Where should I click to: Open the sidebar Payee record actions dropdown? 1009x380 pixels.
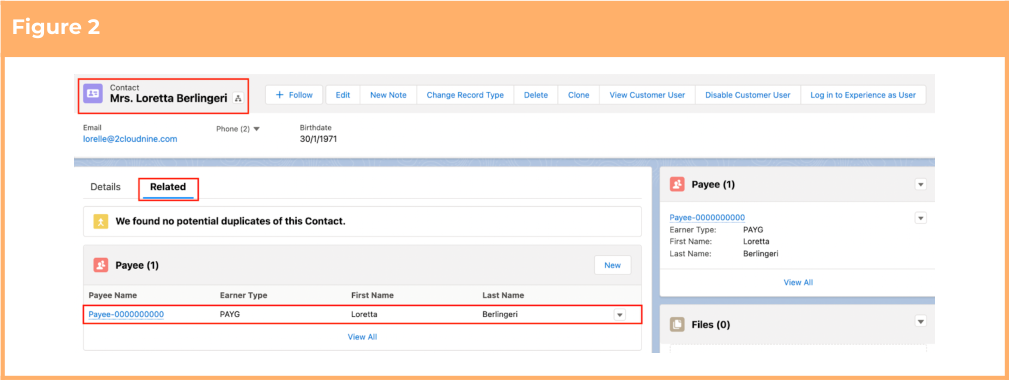pyautogui.click(x=921, y=218)
